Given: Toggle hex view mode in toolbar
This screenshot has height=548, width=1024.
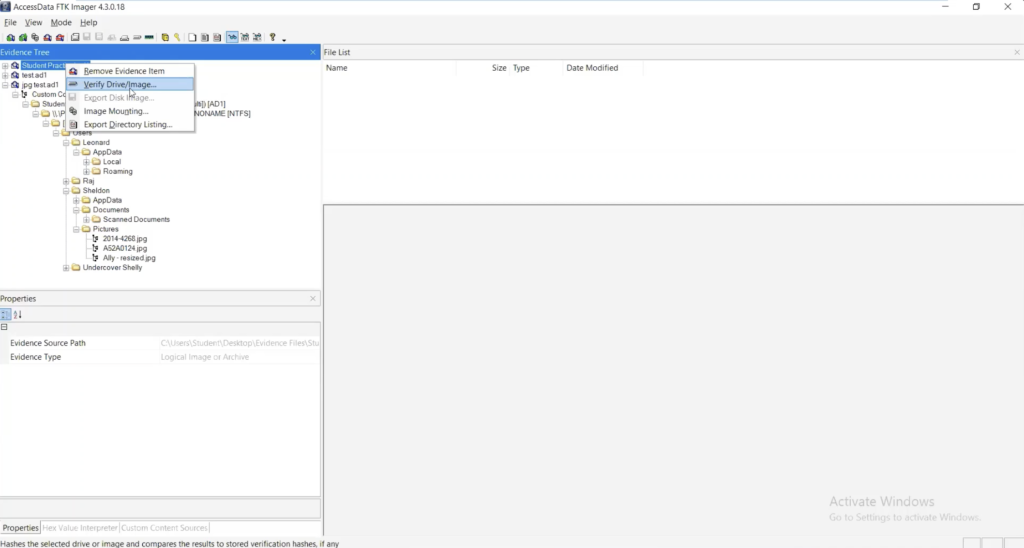Looking at the screenshot, I should 257,37.
